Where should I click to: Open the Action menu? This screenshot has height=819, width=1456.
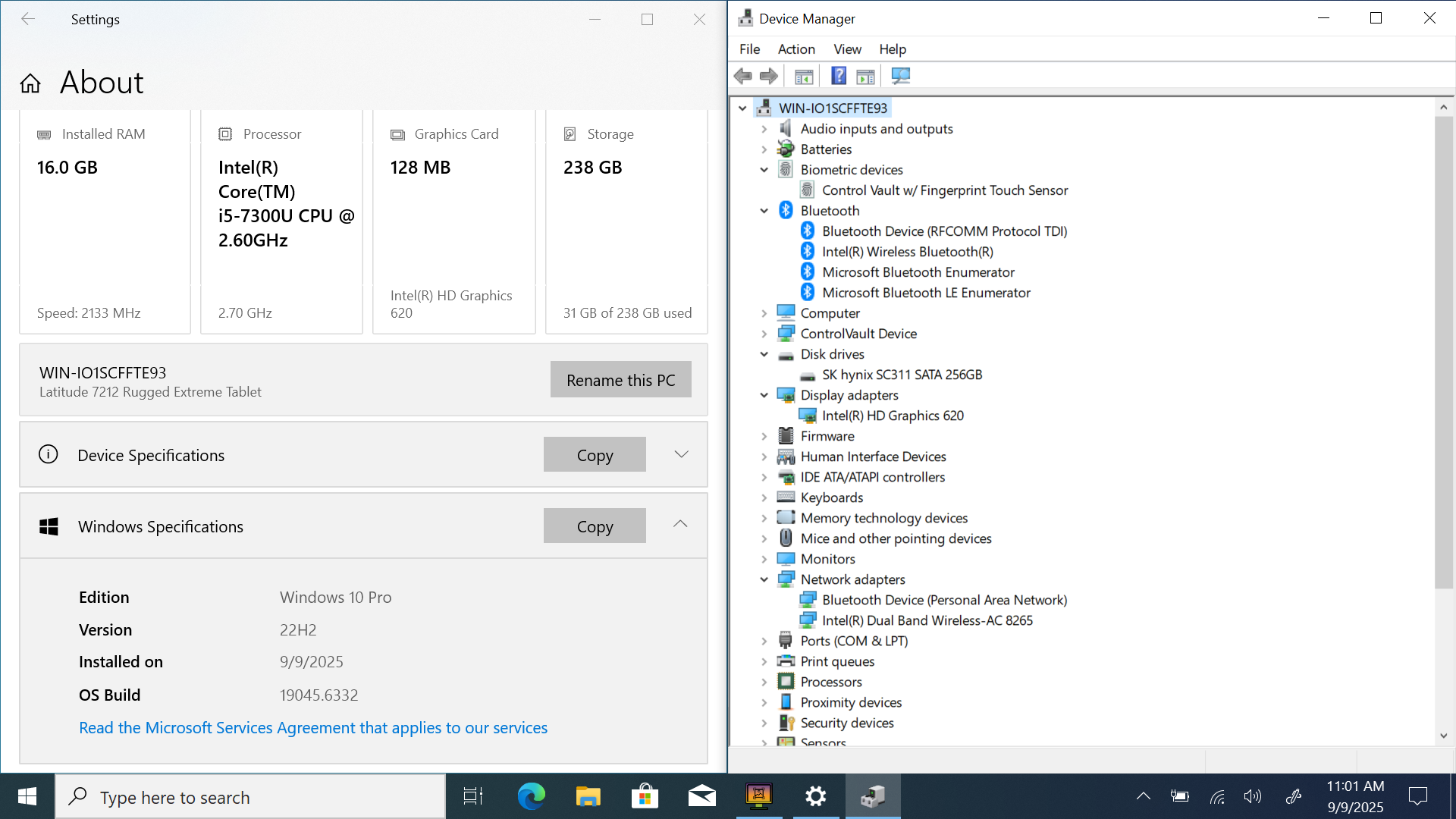click(x=796, y=49)
